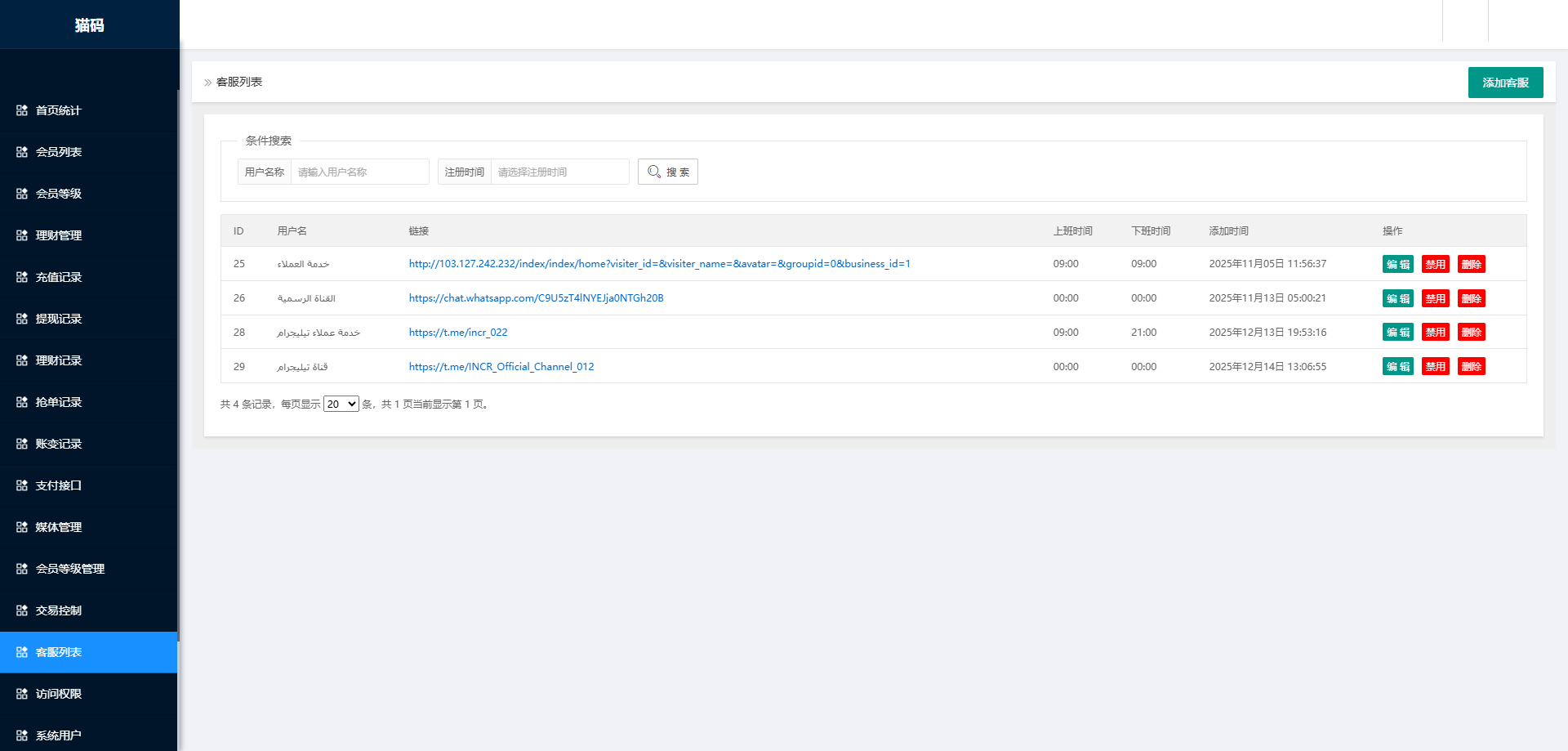This screenshot has width=1568, height=751.
Task: Focus the 用户名称 search input field
Action: click(x=359, y=172)
